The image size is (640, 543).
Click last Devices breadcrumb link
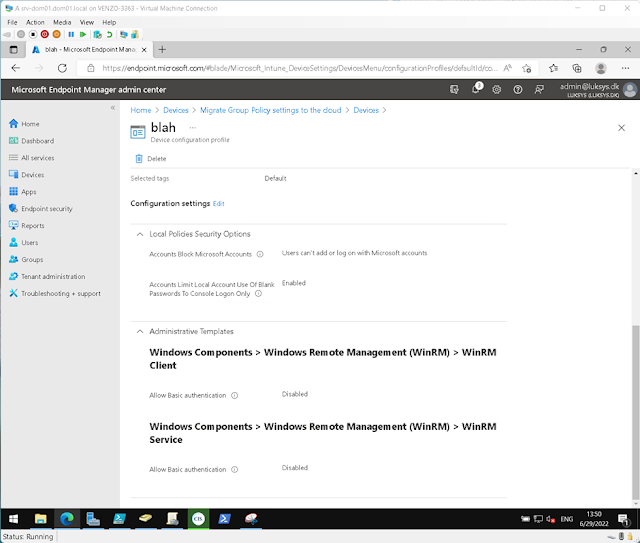click(x=366, y=110)
